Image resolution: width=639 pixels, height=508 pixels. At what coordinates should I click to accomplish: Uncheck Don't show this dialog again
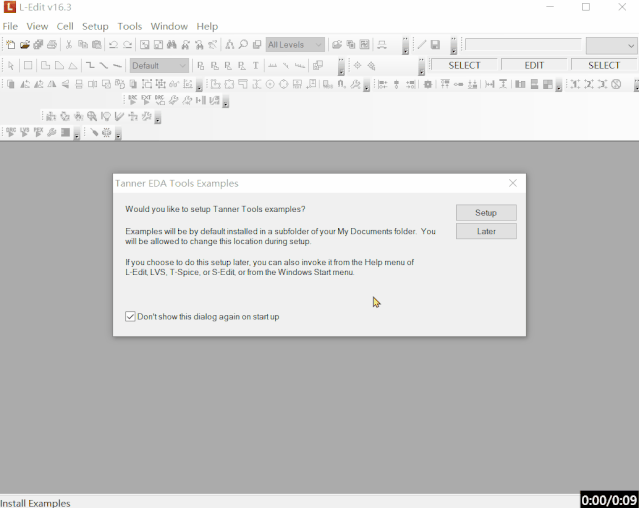coord(130,317)
